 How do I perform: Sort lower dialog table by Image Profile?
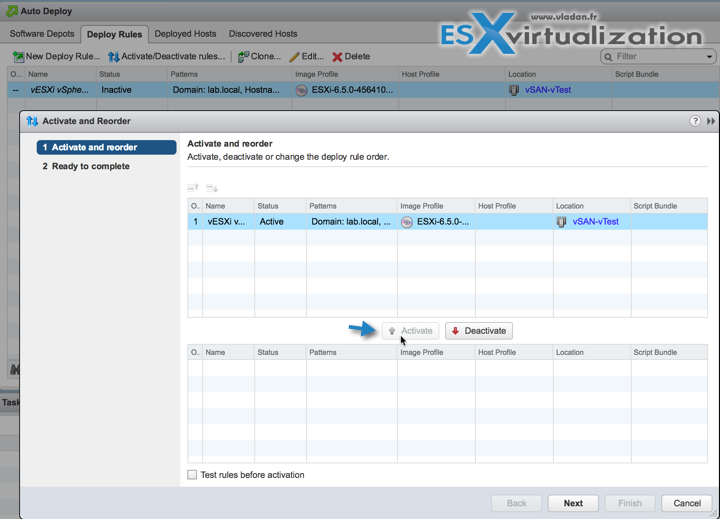click(436, 352)
